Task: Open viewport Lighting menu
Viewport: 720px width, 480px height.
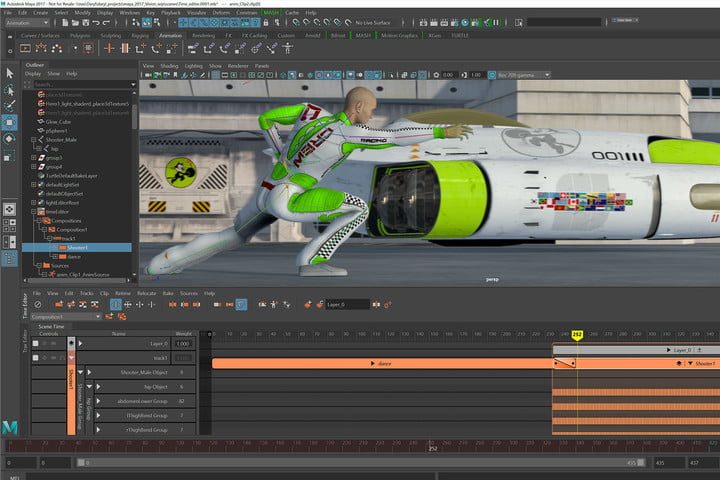Action: [193, 66]
